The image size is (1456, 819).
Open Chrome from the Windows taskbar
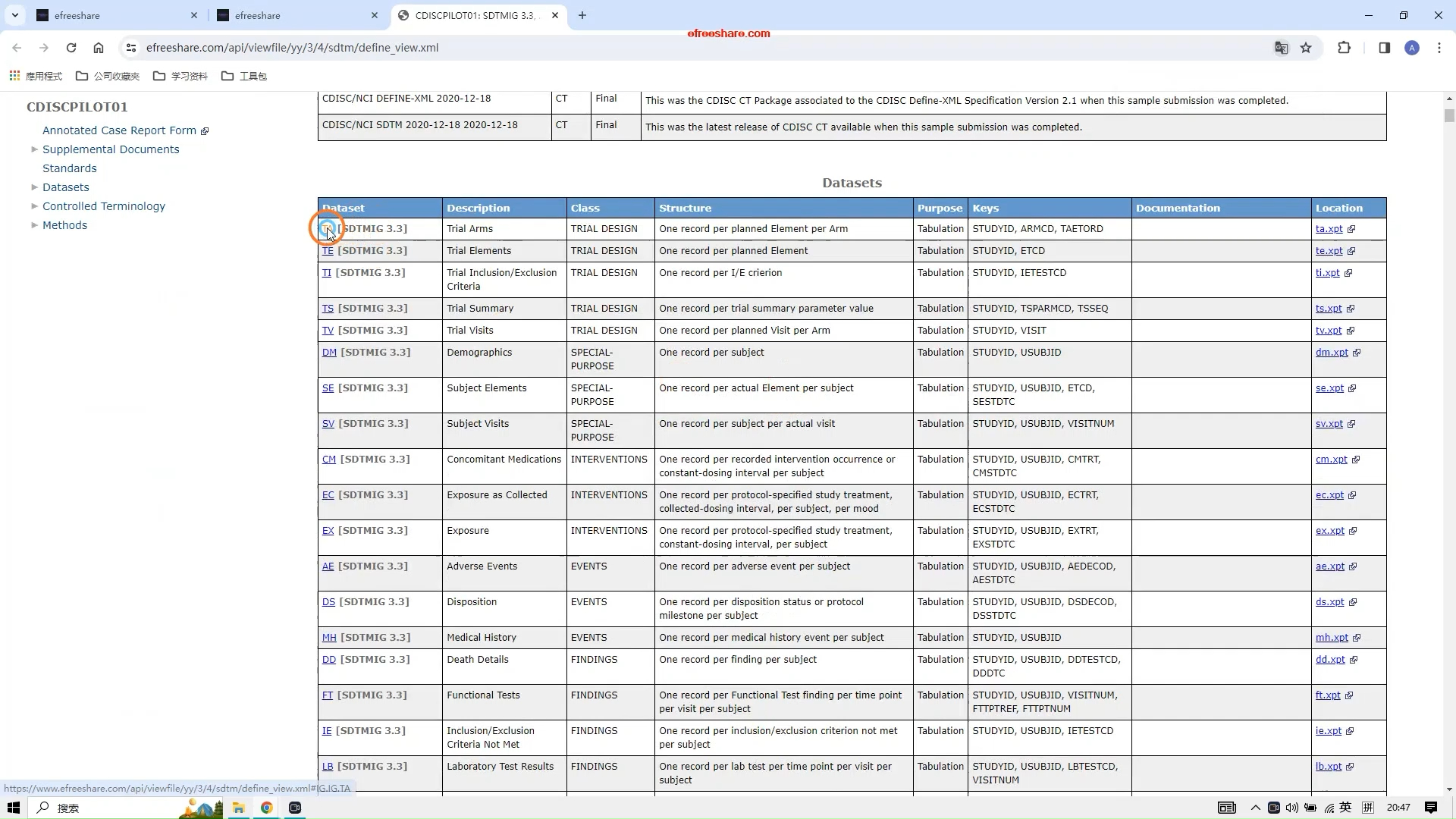[266, 808]
